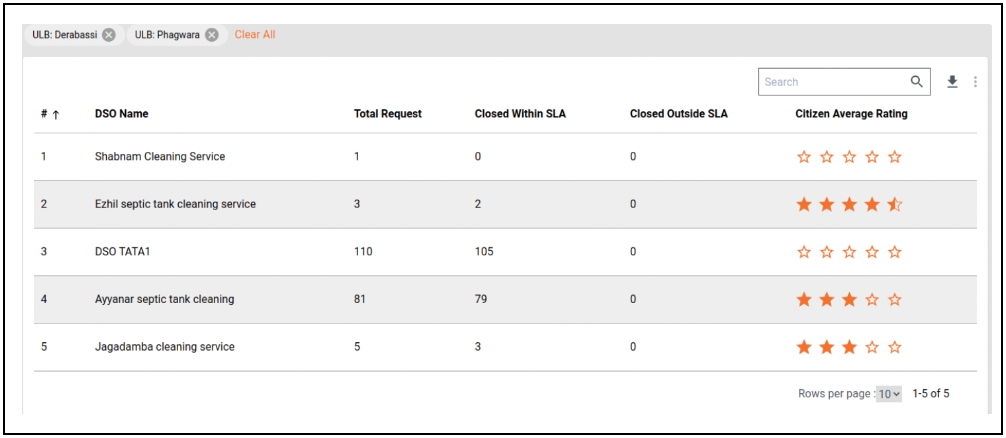Sort by the DSO Name column header

tap(121, 114)
